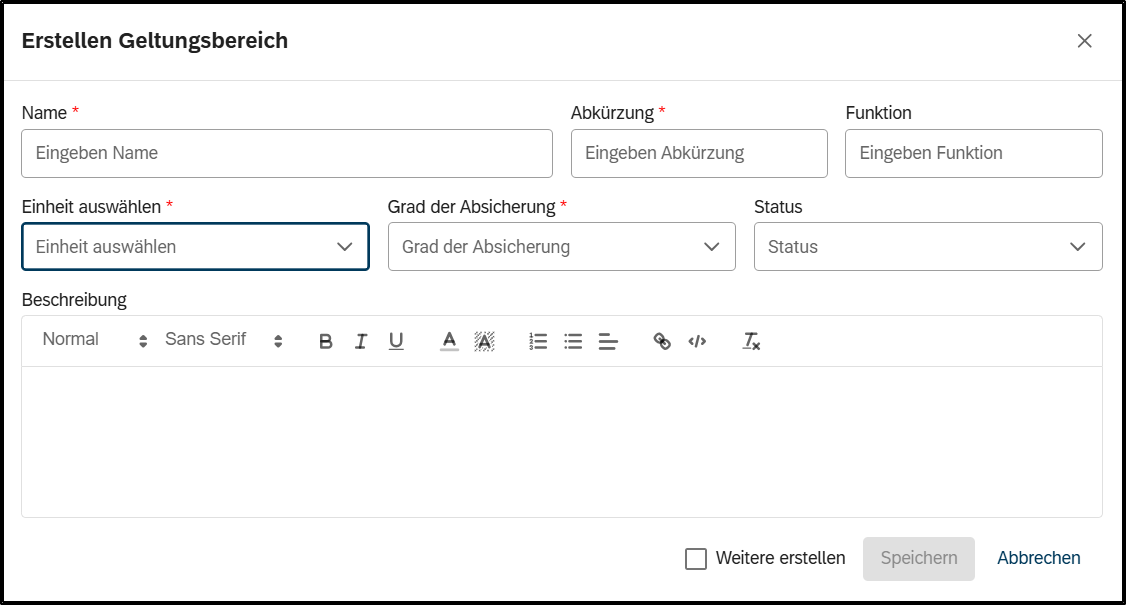Clear text formatting with the Tx icon
1126x605 pixels.
(x=750, y=341)
